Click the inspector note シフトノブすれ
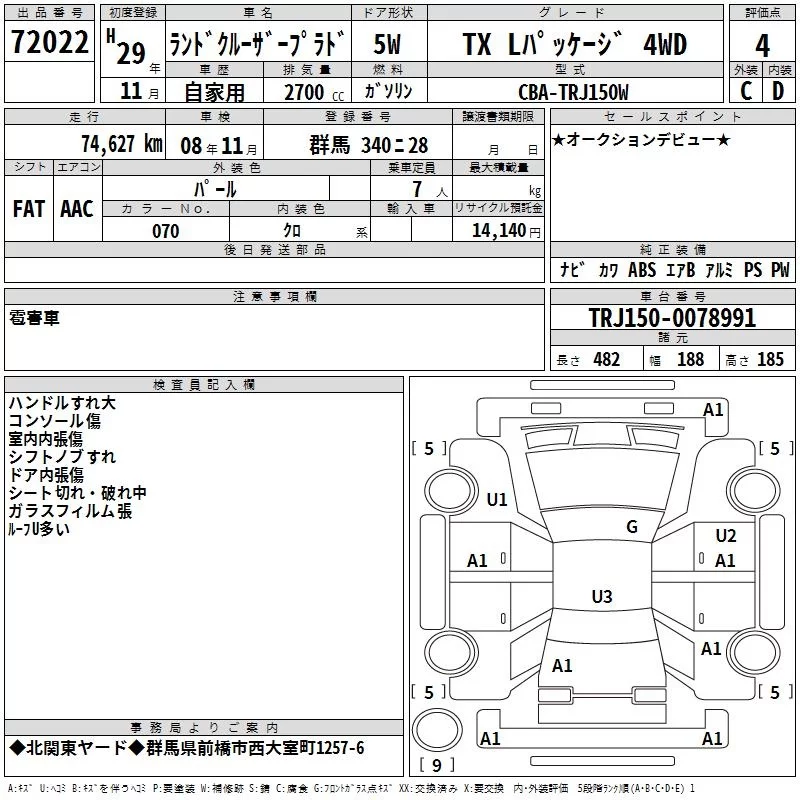The width and height of the screenshot is (800, 800). pos(62,456)
